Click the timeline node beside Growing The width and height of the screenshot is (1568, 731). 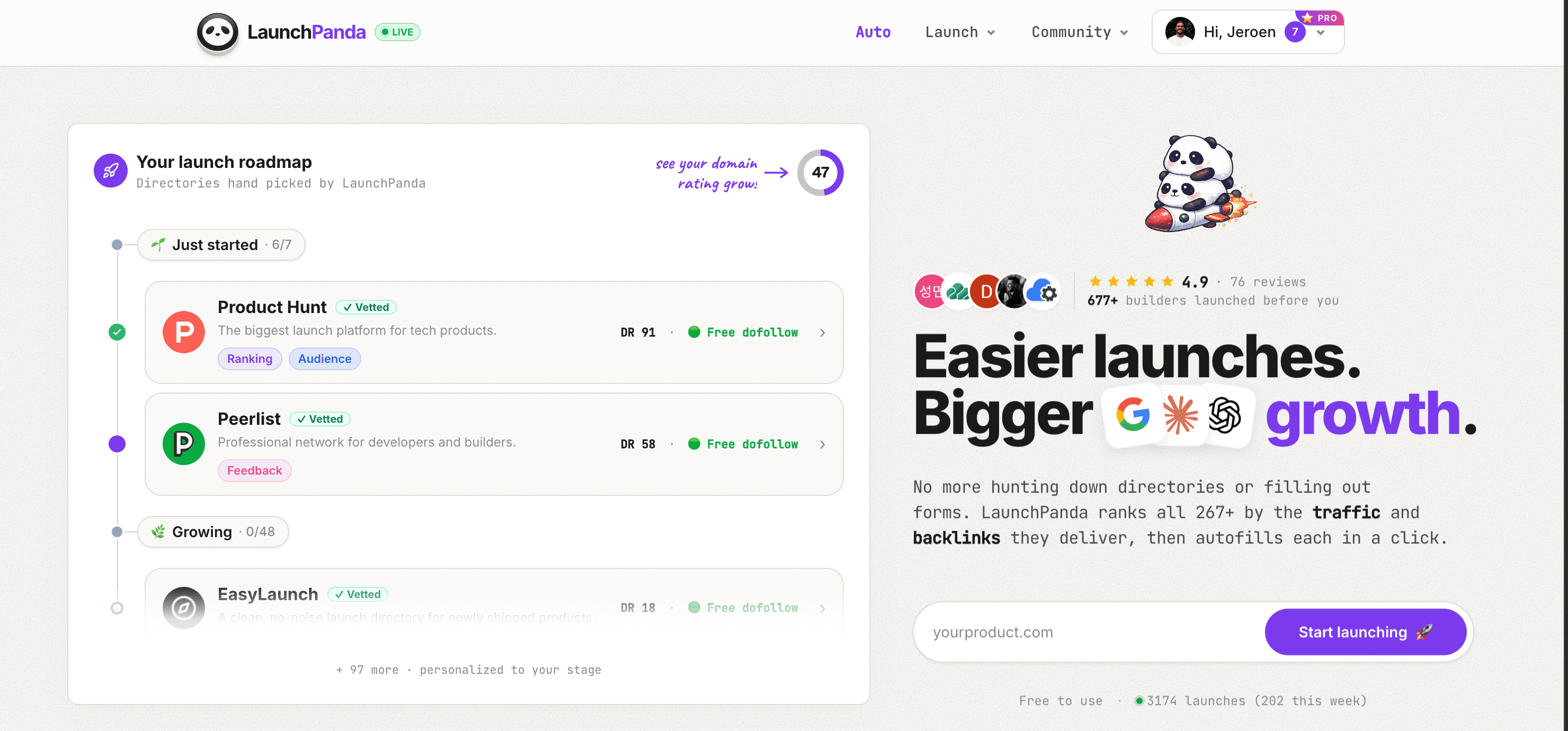(x=117, y=531)
